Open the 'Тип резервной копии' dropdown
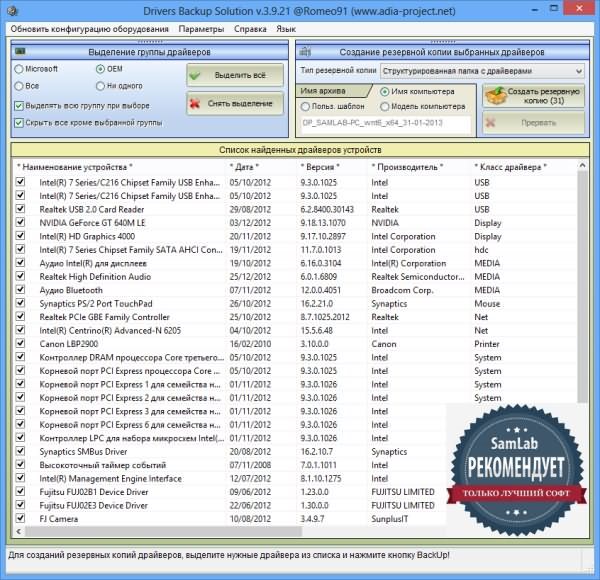This screenshot has width=600, height=580. coord(482,71)
